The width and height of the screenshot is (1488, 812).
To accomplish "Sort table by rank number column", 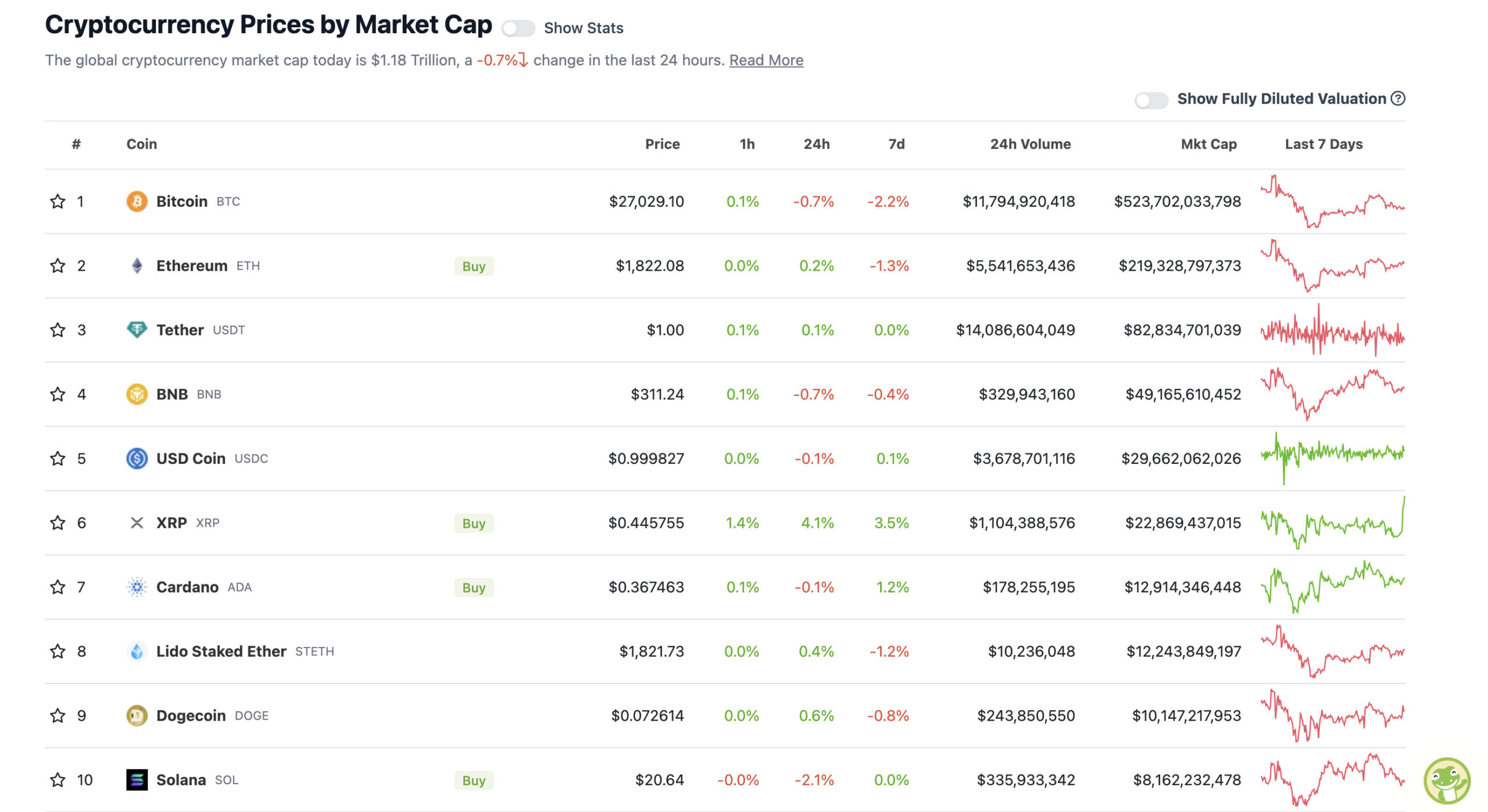I will (x=76, y=144).
